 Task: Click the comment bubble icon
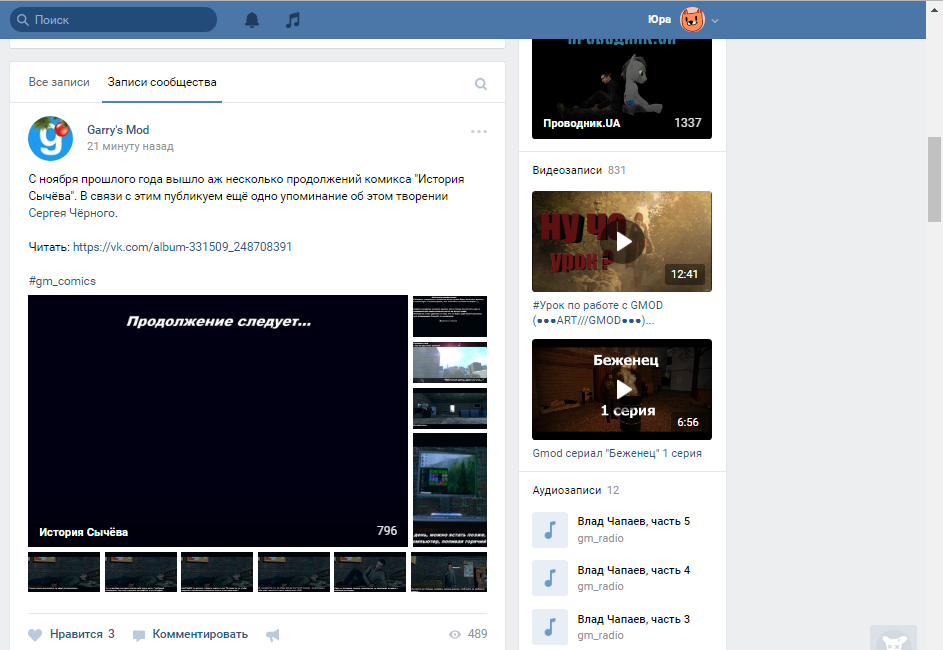pyautogui.click(x=139, y=635)
